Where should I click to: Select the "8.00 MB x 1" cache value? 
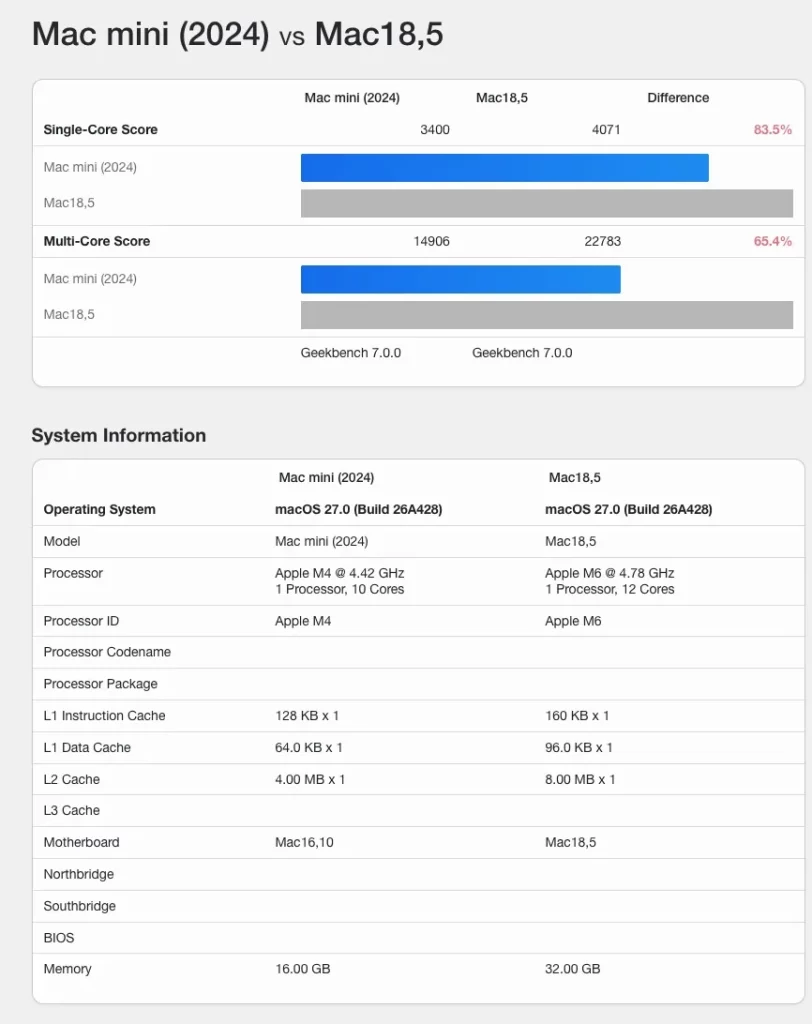click(x=580, y=779)
